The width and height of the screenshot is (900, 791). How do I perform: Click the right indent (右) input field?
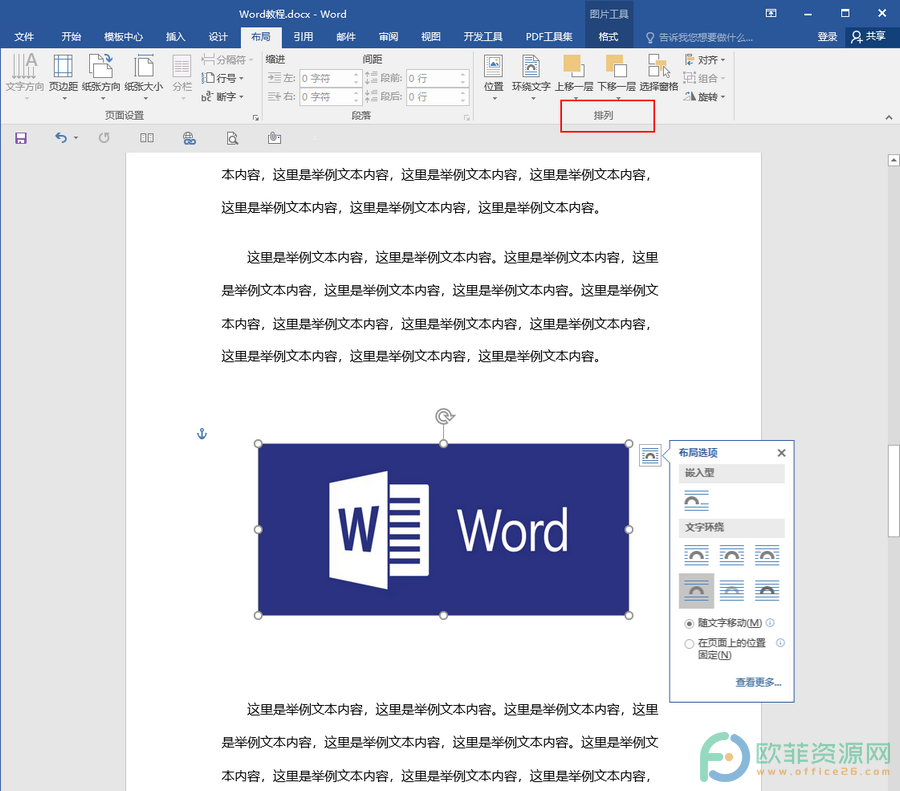[330, 96]
